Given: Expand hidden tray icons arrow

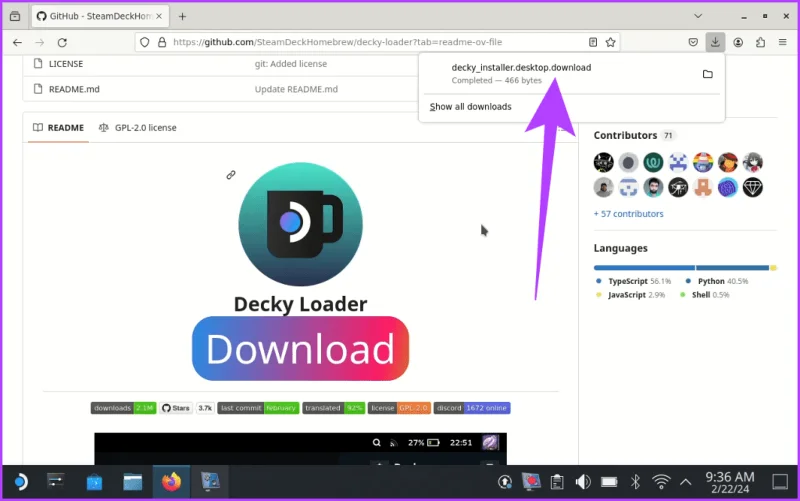Looking at the screenshot, I should point(686,482).
